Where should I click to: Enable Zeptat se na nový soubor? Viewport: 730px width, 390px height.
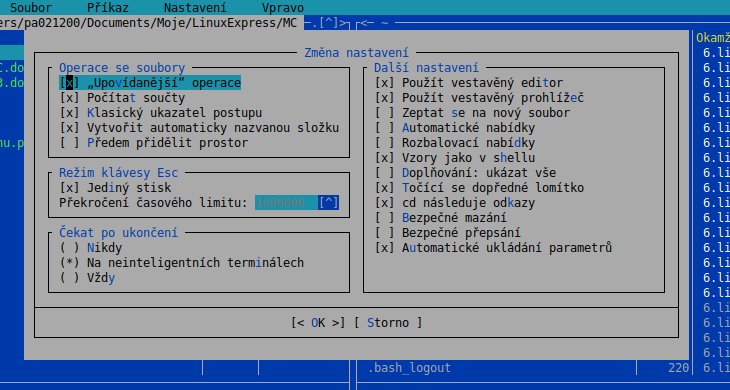point(472,113)
